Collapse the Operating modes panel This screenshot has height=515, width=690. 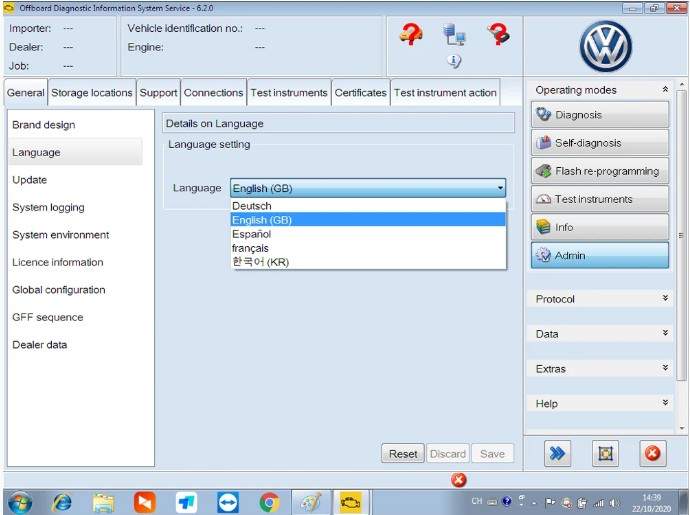(665, 89)
